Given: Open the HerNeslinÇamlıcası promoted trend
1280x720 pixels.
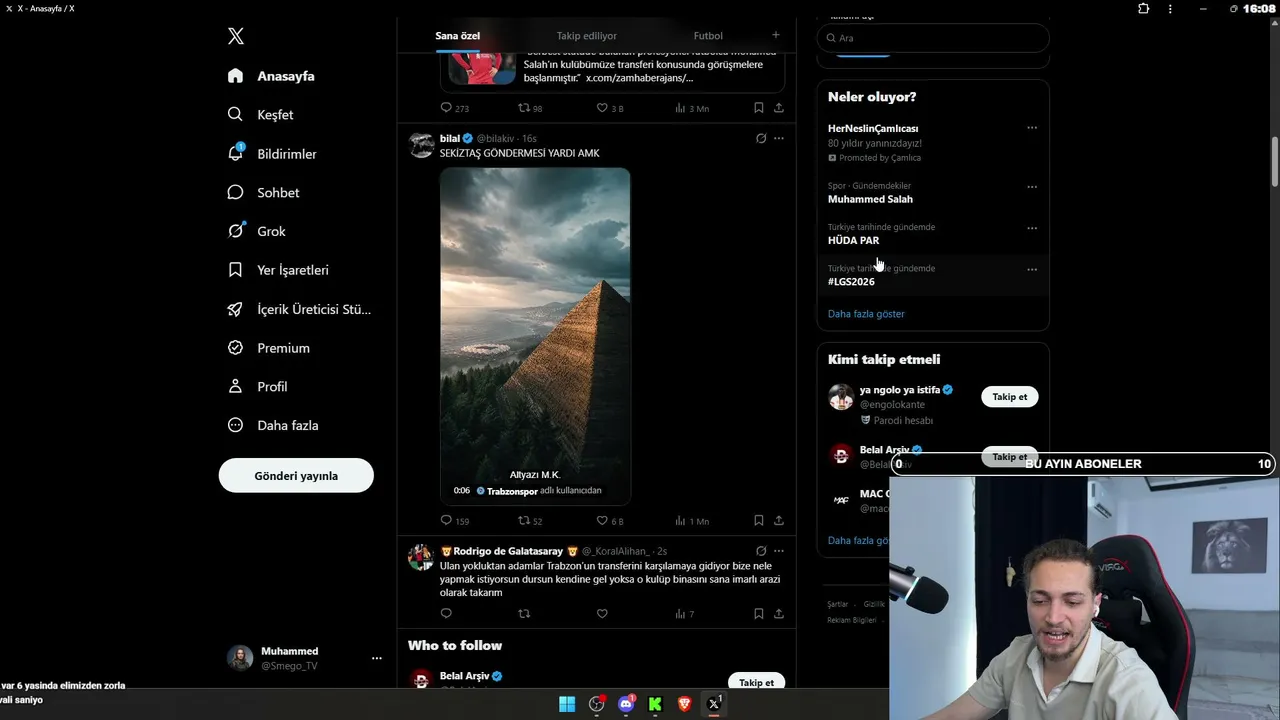Looking at the screenshot, I should pos(933,142).
